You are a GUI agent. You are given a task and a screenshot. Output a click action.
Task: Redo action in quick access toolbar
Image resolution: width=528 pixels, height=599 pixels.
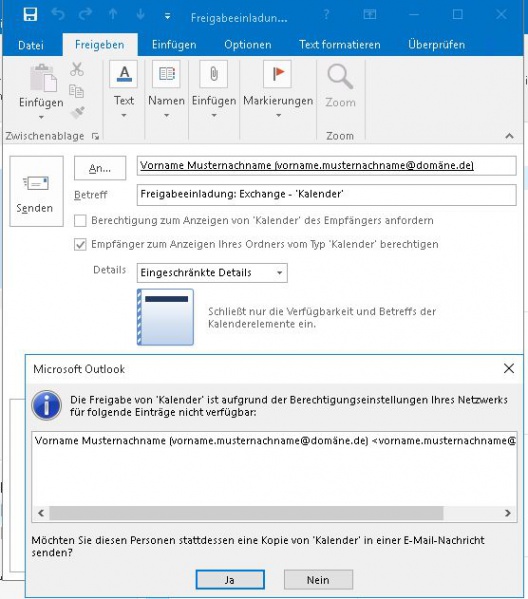tap(86, 15)
